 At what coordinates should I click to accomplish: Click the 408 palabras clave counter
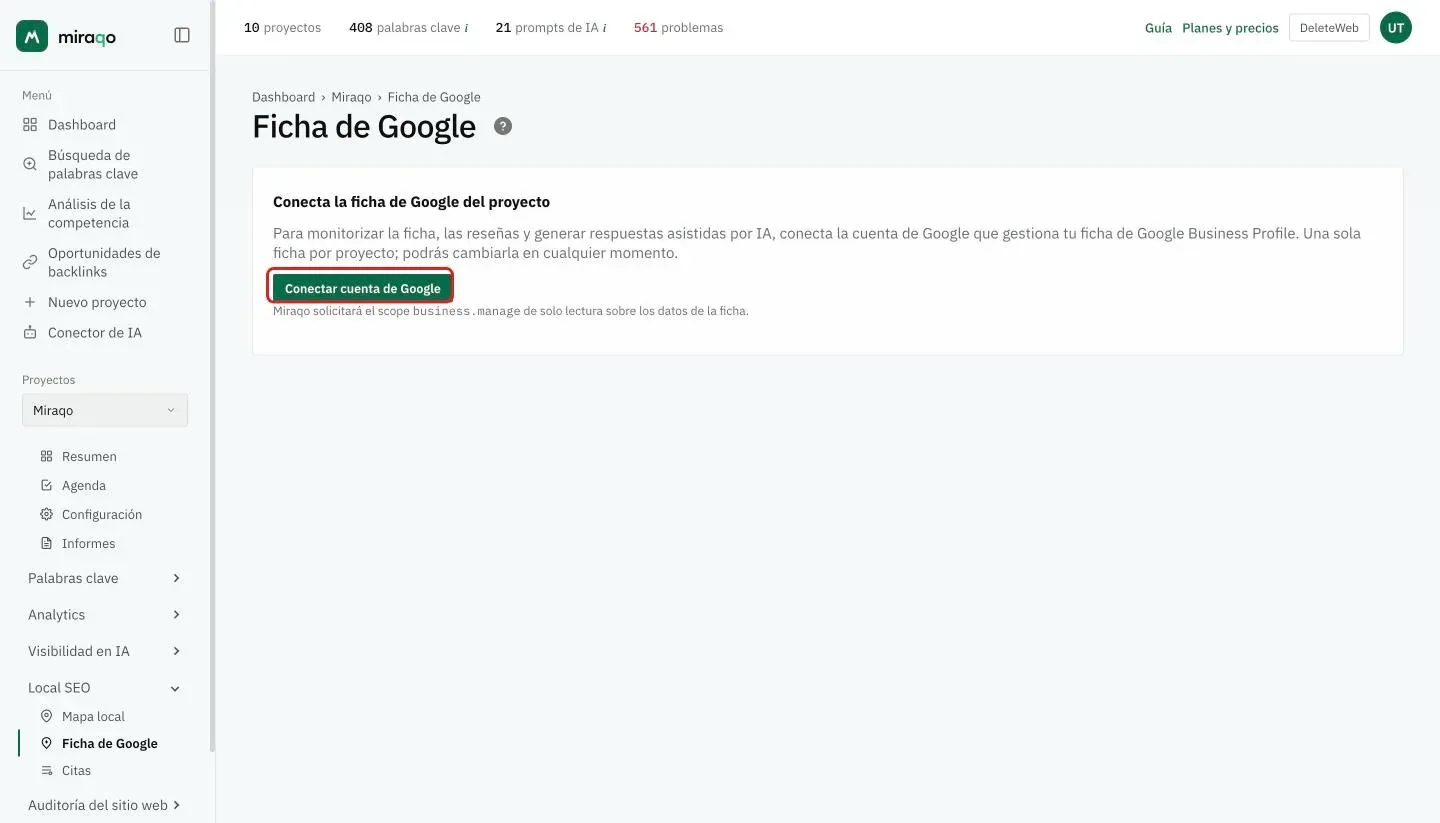coord(408,28)
